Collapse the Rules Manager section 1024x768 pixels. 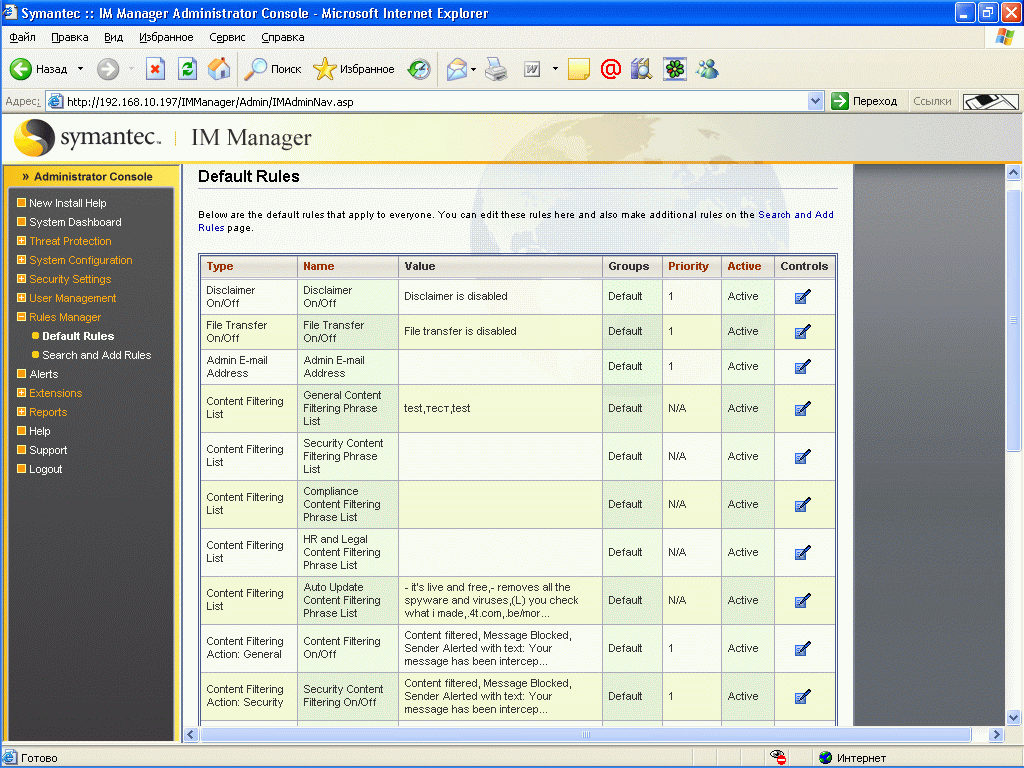click(x=65, y=317)
